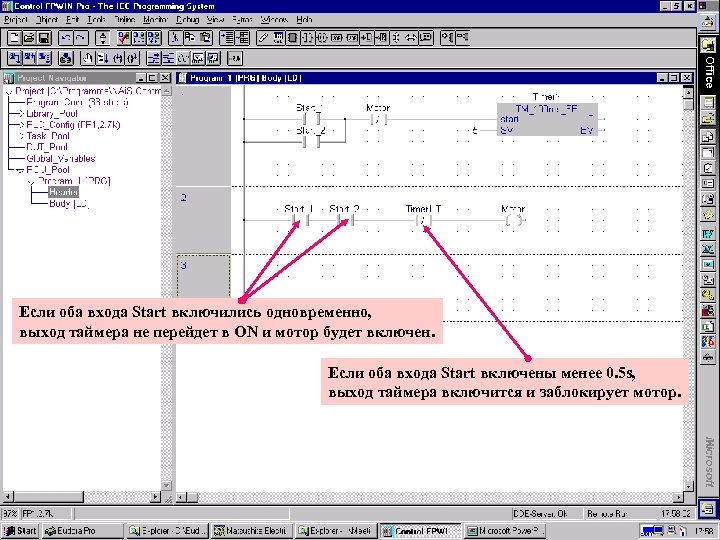Image resolution: width=720 pixels, height=540 pixels.
Task: Open the Tools menu
Action: pos(96,20)
